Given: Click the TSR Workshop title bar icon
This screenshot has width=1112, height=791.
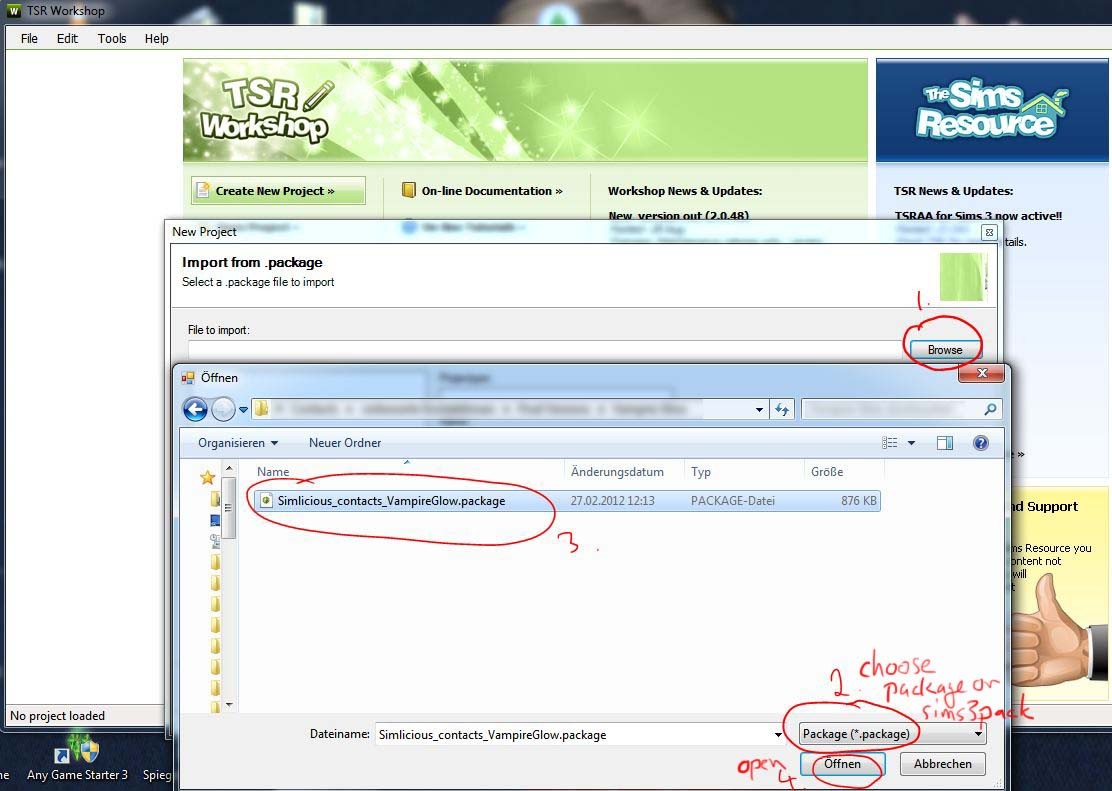Looking at the screenshot, I should 13,11.
